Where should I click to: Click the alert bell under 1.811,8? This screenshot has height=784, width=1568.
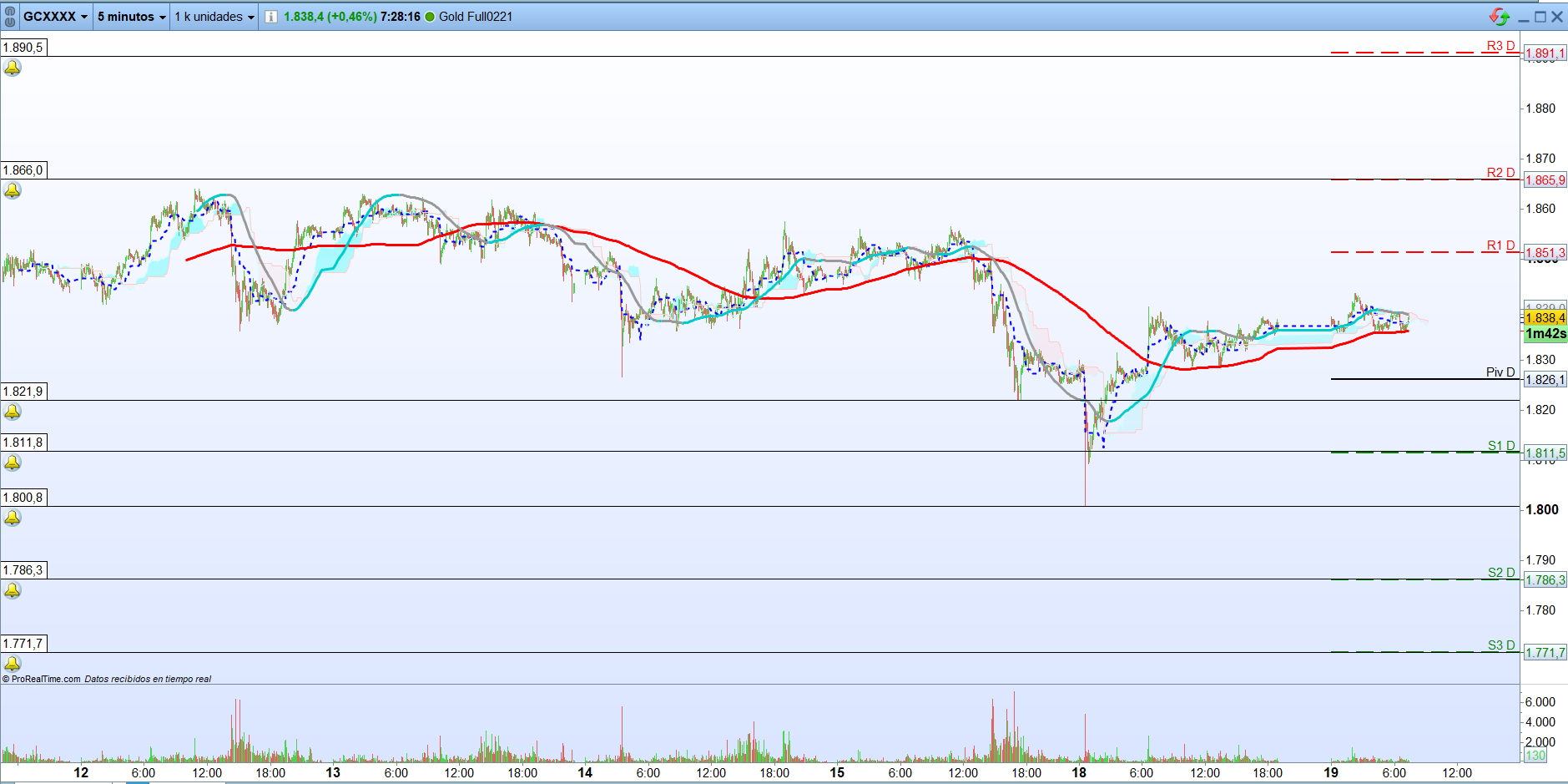[x=13, y=463]
